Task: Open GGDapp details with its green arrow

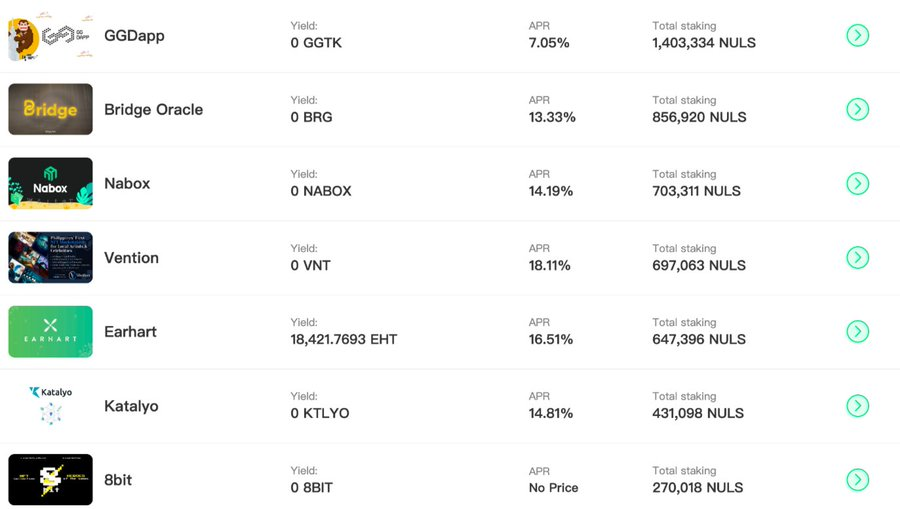Action: pos(858,36)
